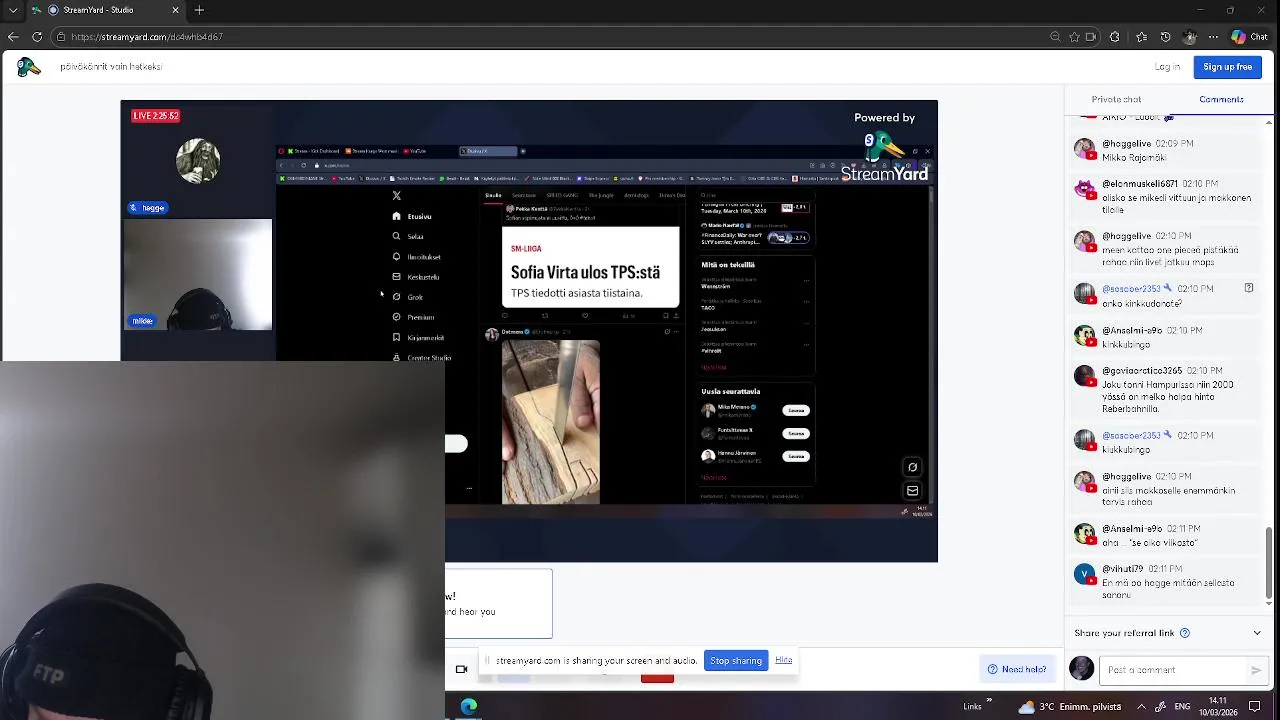1280x720 pixels.
Task: Click the floating messages envelope icon
Action: (x=912, y=491)
